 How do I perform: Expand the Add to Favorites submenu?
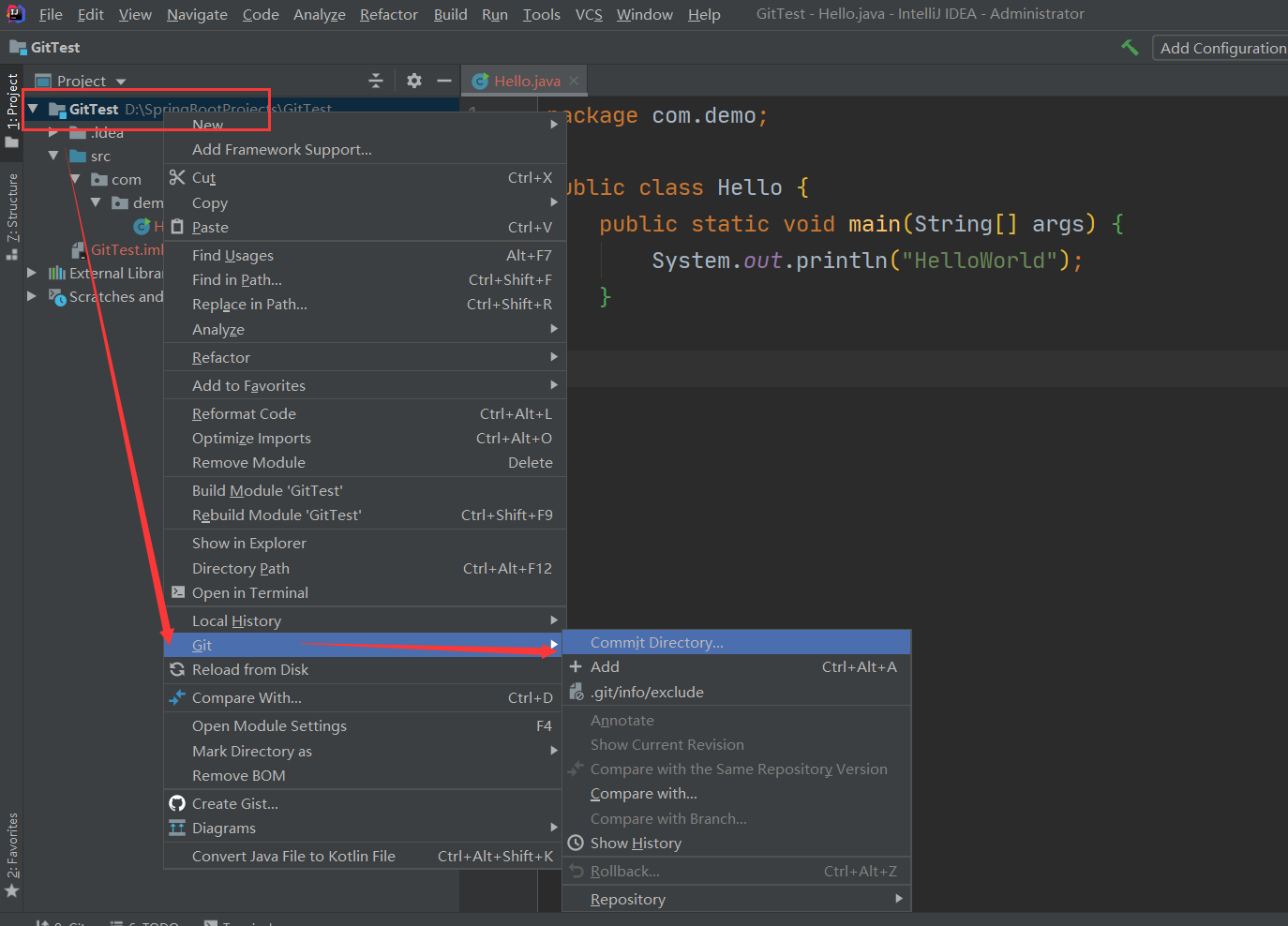366,385
